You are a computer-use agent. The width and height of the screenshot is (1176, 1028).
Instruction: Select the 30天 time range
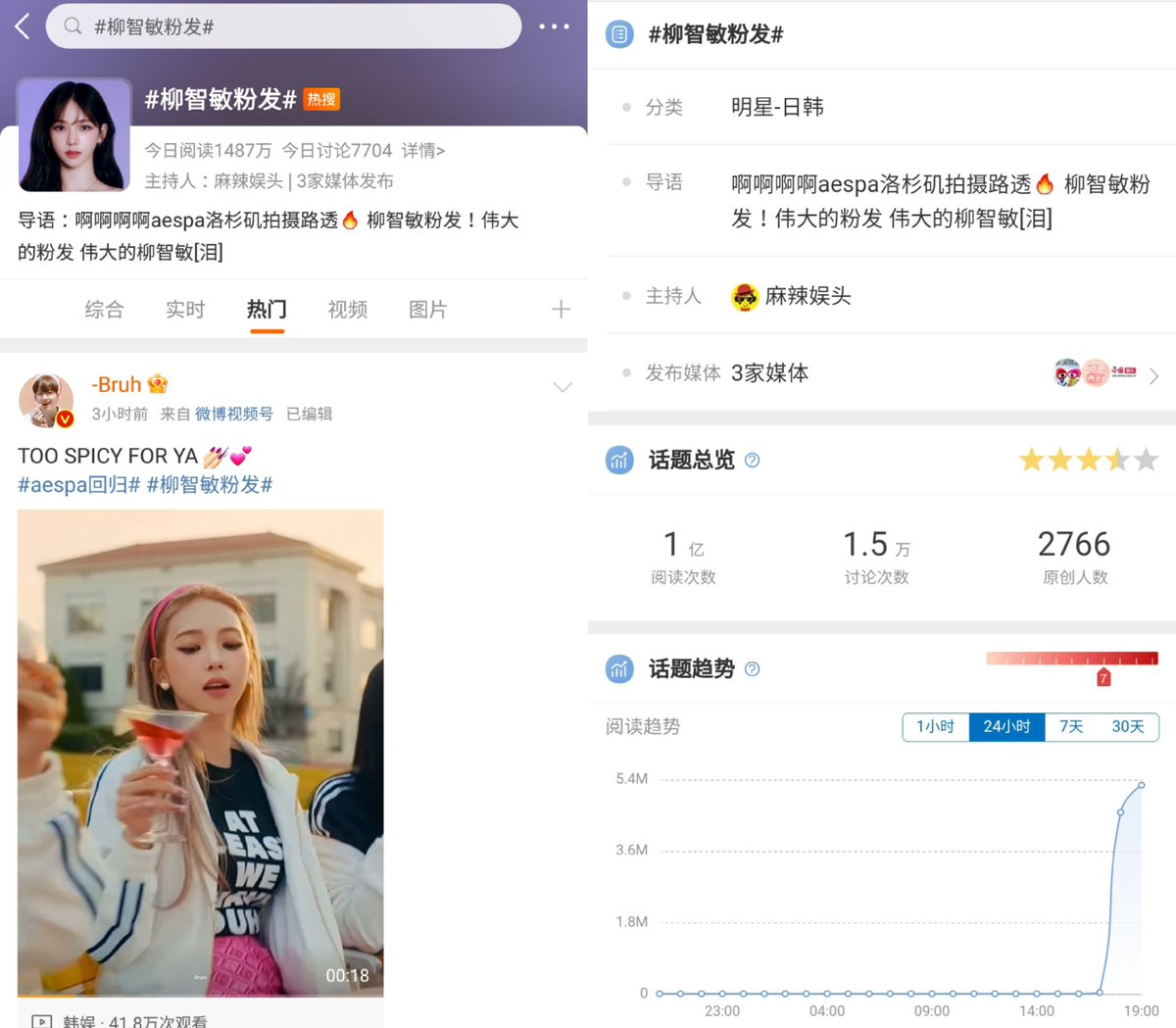(x=1128, y=726)
